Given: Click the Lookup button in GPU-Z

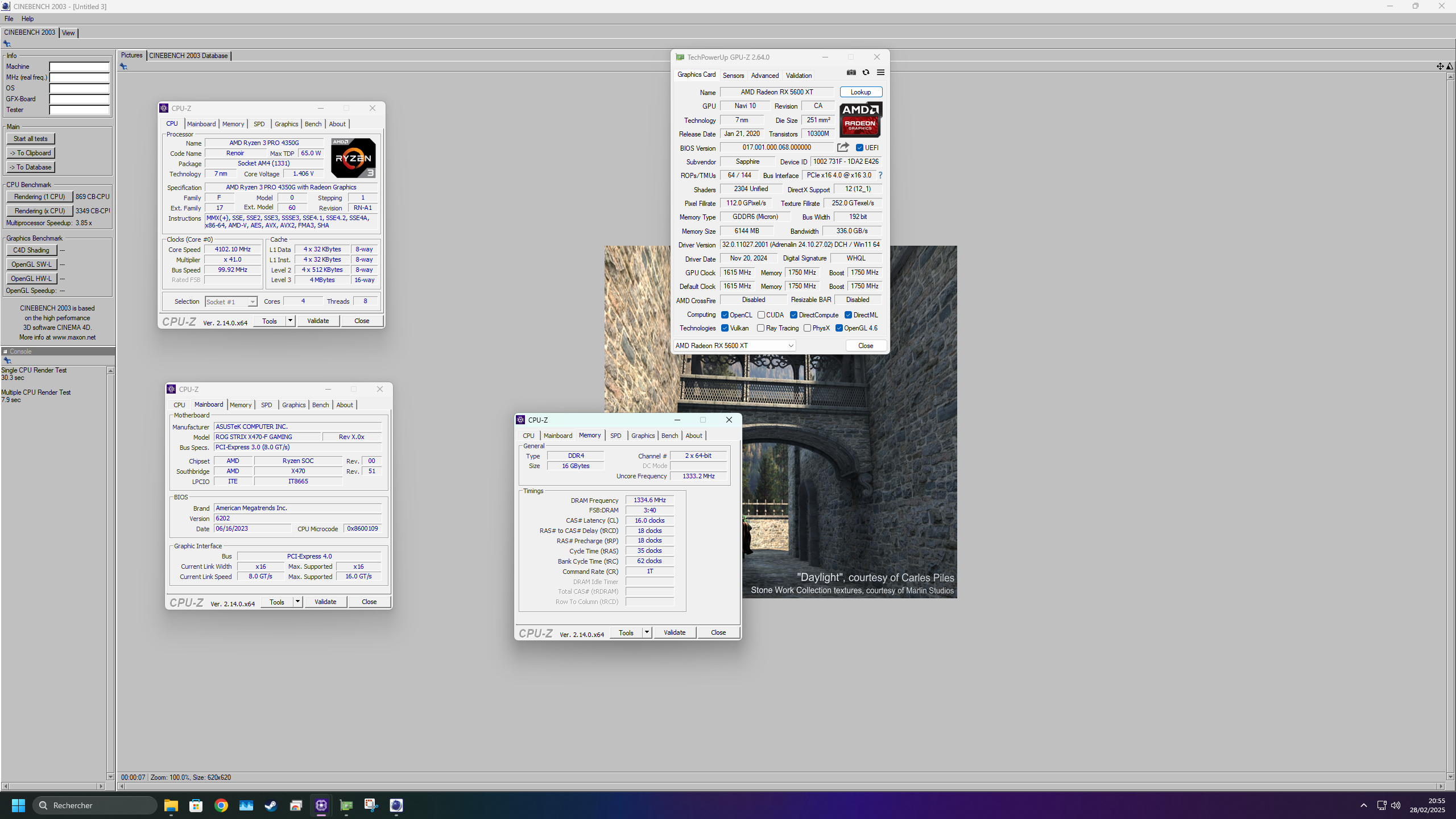Looking at the screenshot, I should click(861, 92).
